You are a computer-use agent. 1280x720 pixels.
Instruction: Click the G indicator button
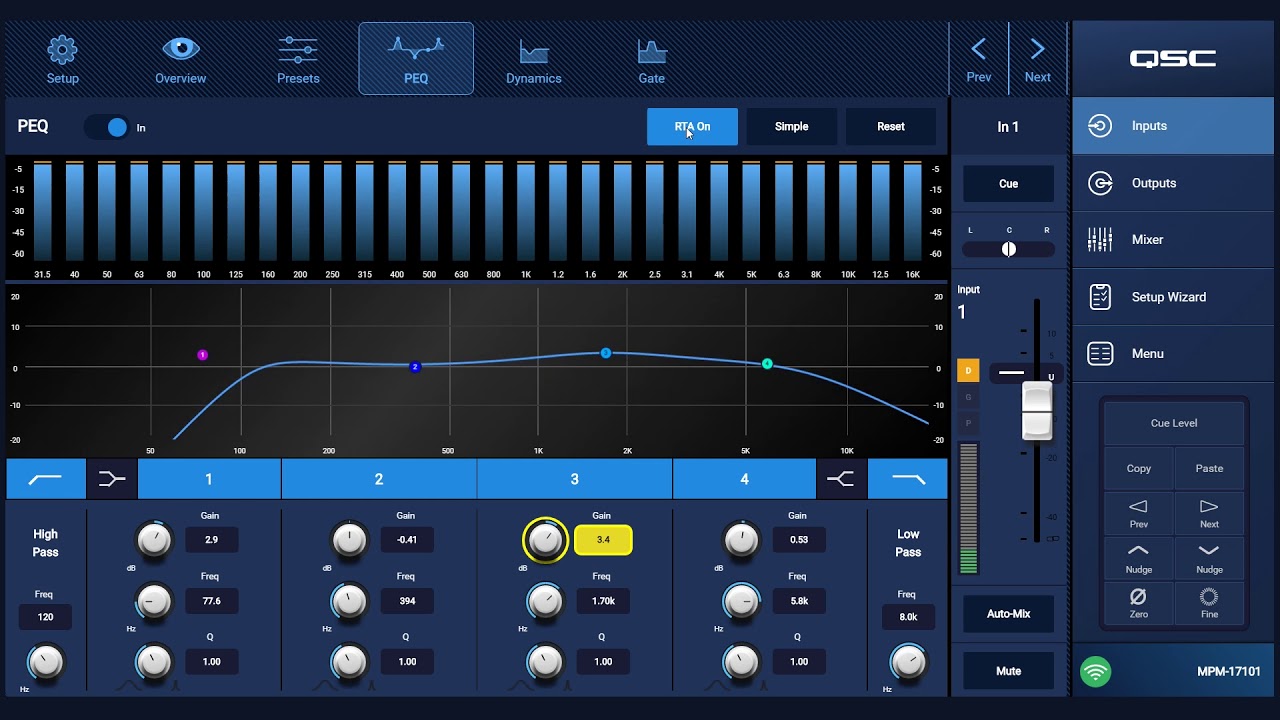tap(968, 397)
